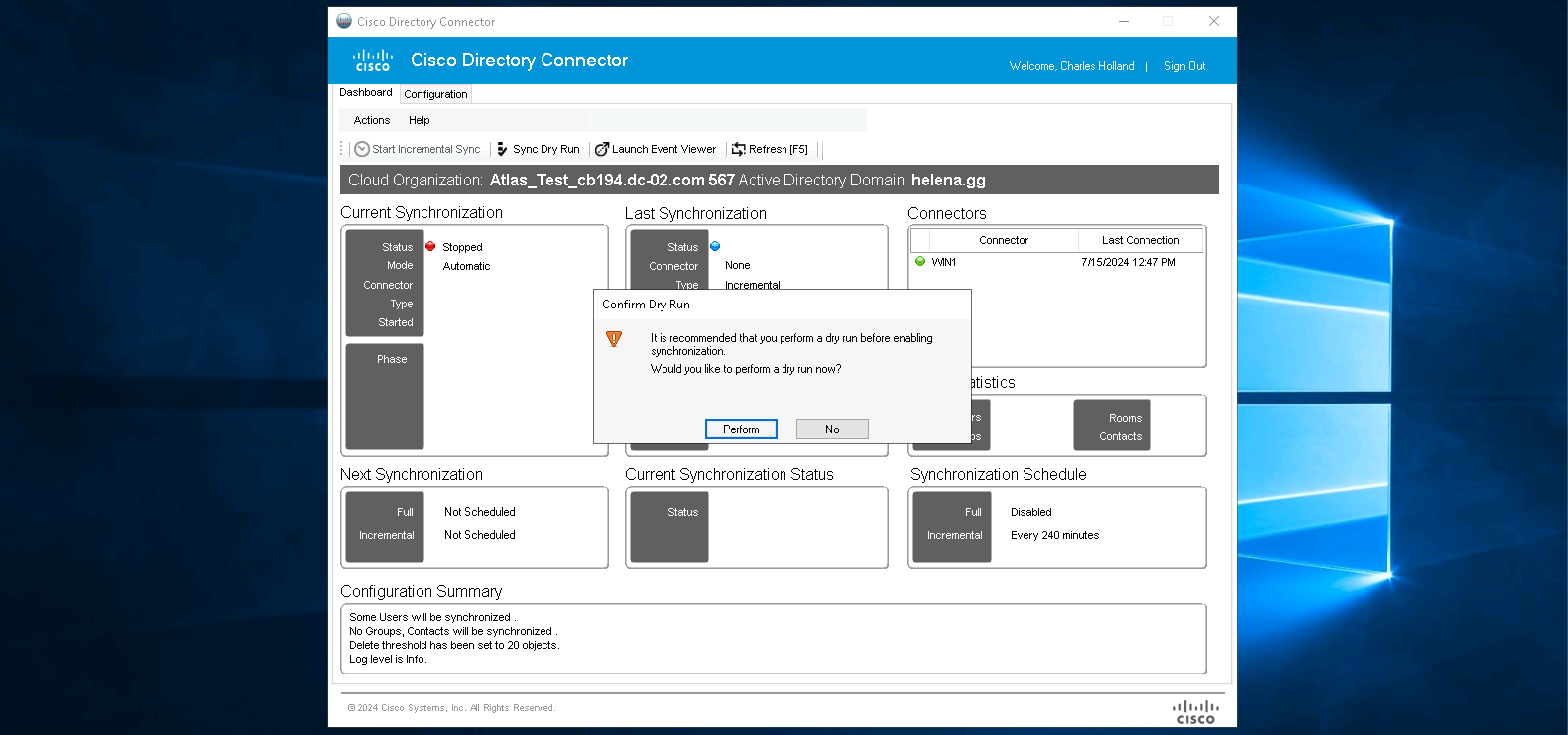Click the Sign Out link
The width and height of the screenshot is (1568, 735).
(x=1184, y=66)
